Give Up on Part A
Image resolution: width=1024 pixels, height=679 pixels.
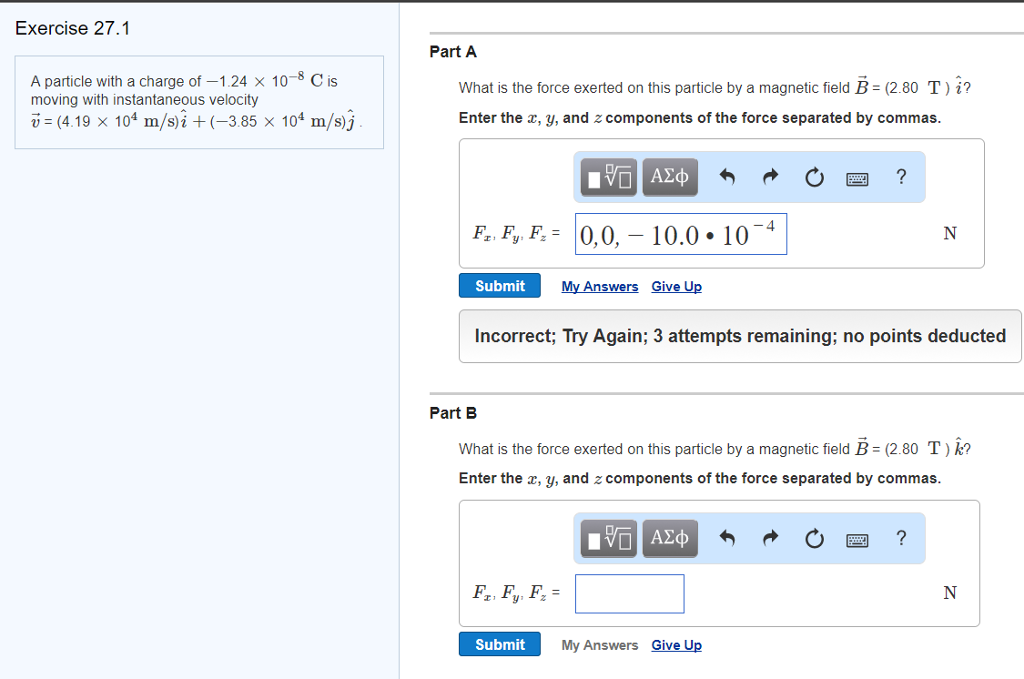676,286
